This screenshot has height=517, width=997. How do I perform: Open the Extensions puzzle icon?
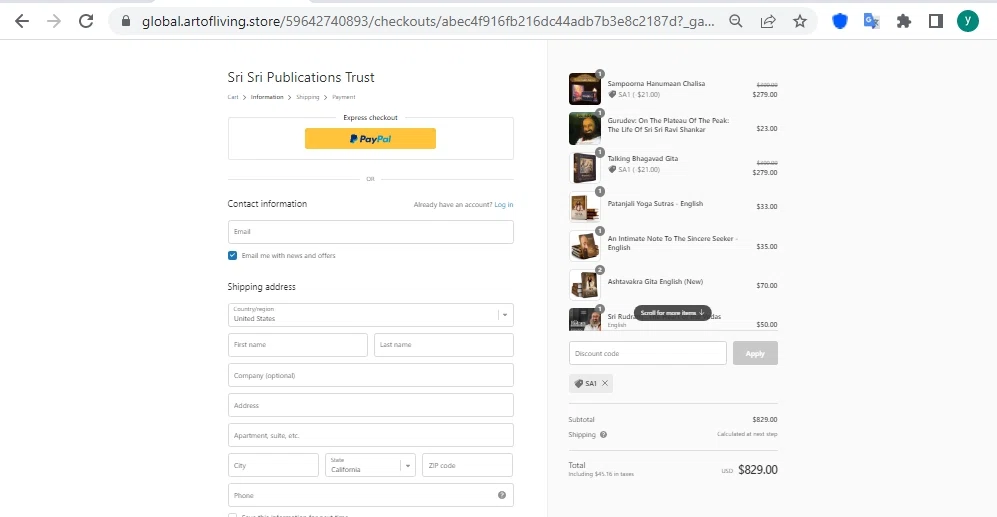(904, 21)
